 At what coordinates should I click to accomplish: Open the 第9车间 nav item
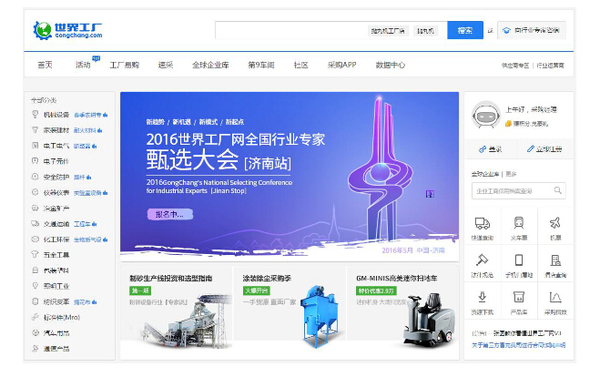pyautogui.click(x=261, y=65)
